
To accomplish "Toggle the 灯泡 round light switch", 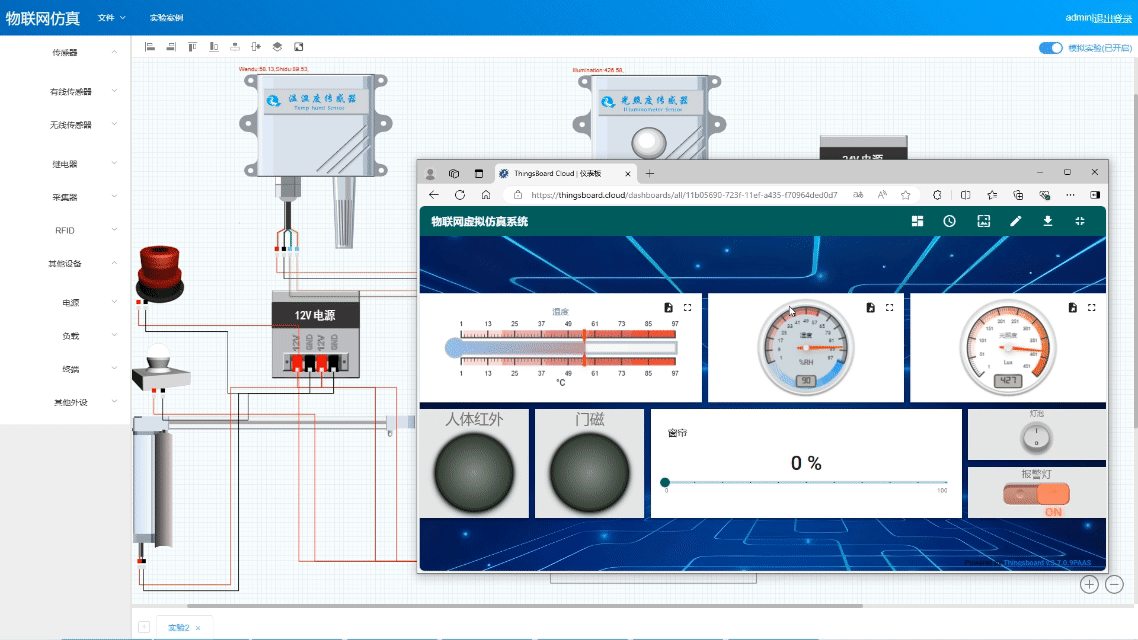I will click(x=1036, y=437).
